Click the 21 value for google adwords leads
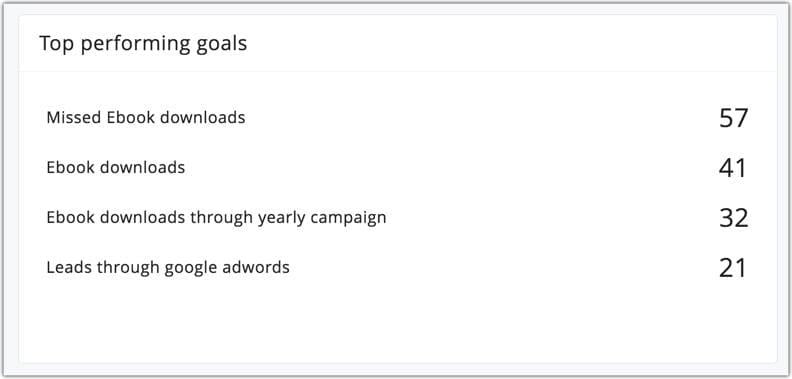This screenshot has width=792, height=379. pyautogui.click(x=732, y=268)
